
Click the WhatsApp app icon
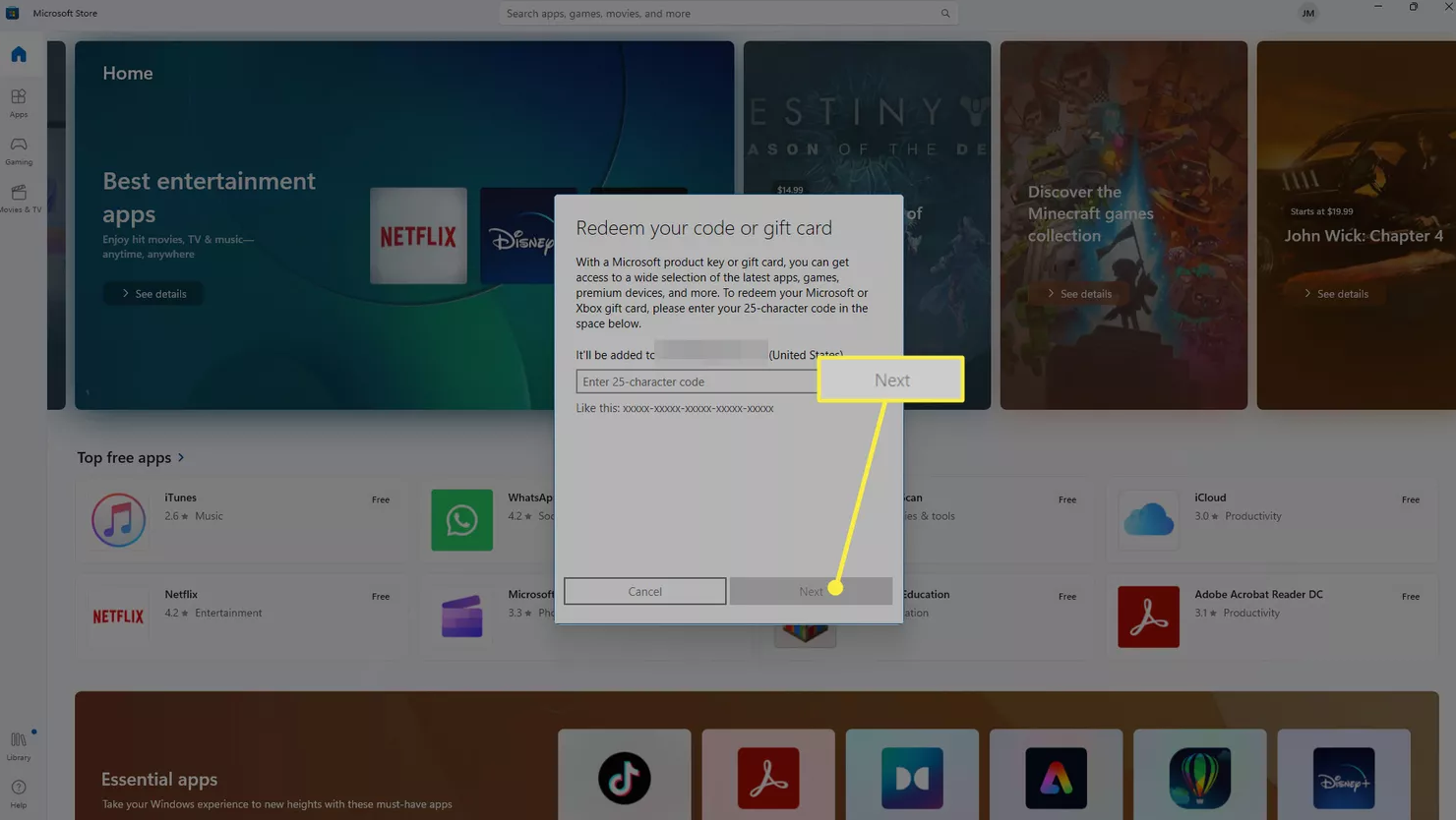[461, 519]
